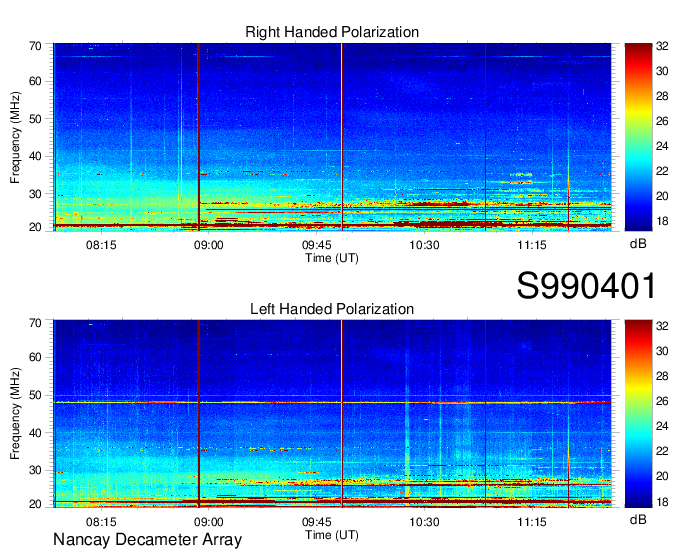Click the 11:15 time tick on top plot
The width and height of the screenshot is (680, 552).
[532, 245]
